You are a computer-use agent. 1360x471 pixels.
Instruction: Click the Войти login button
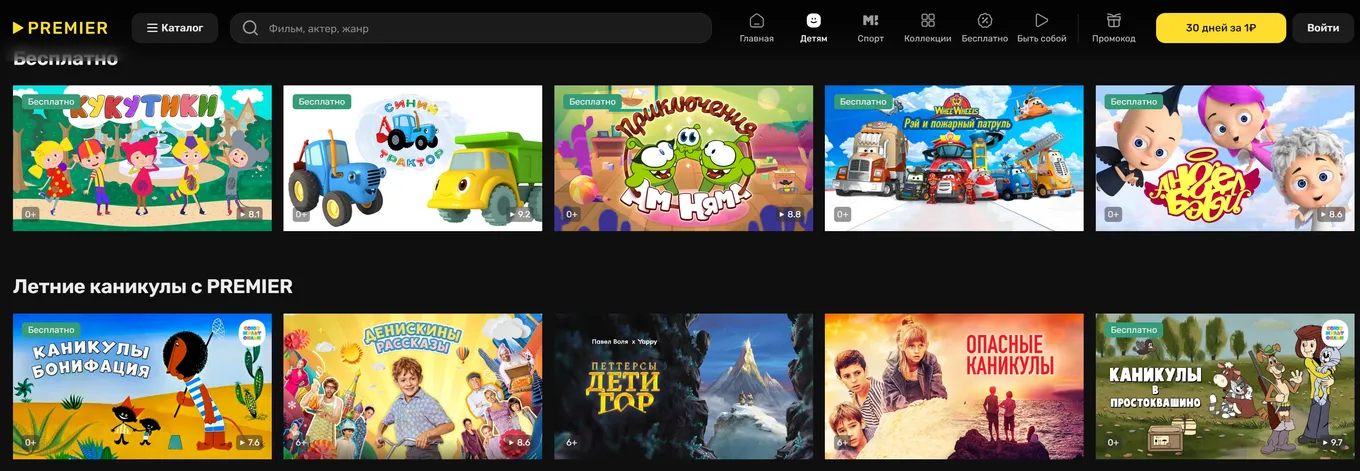pyautogui.click(x=1323, y=28)
